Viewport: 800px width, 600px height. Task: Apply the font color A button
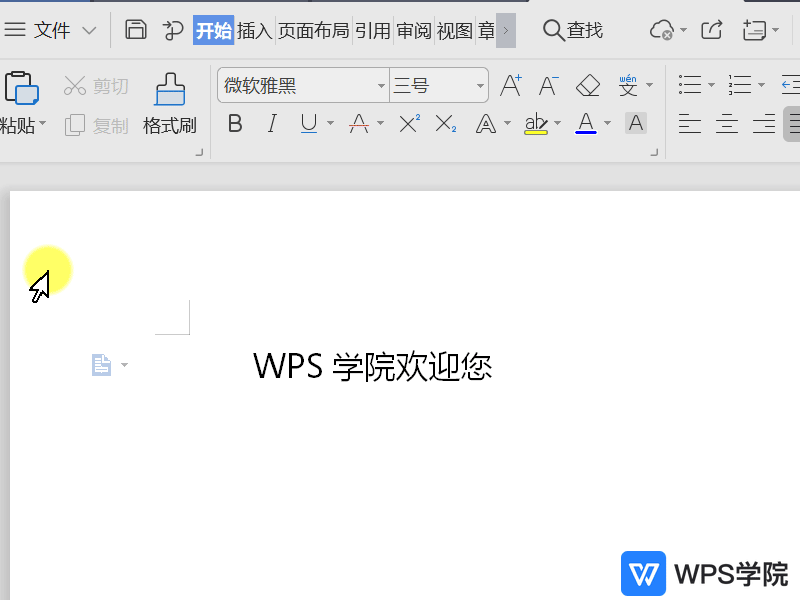tap(586, 123)
